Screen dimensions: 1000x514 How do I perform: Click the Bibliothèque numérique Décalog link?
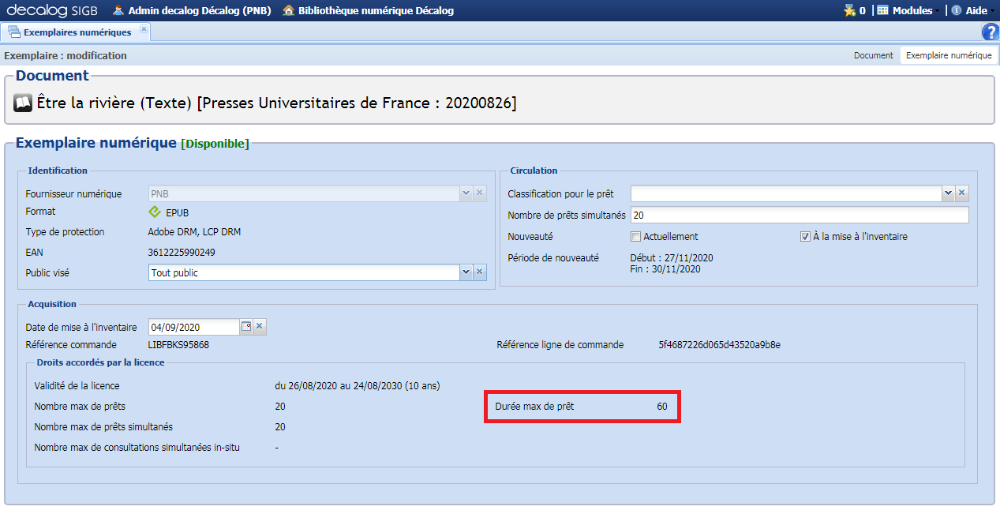(368, 10)
